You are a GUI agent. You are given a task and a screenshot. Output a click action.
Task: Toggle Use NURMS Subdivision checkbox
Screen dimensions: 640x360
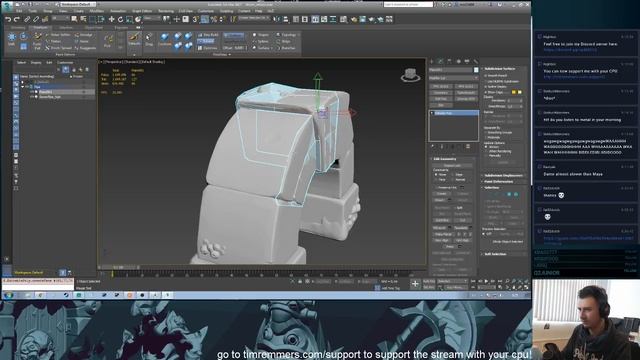[x=486, y=81]
